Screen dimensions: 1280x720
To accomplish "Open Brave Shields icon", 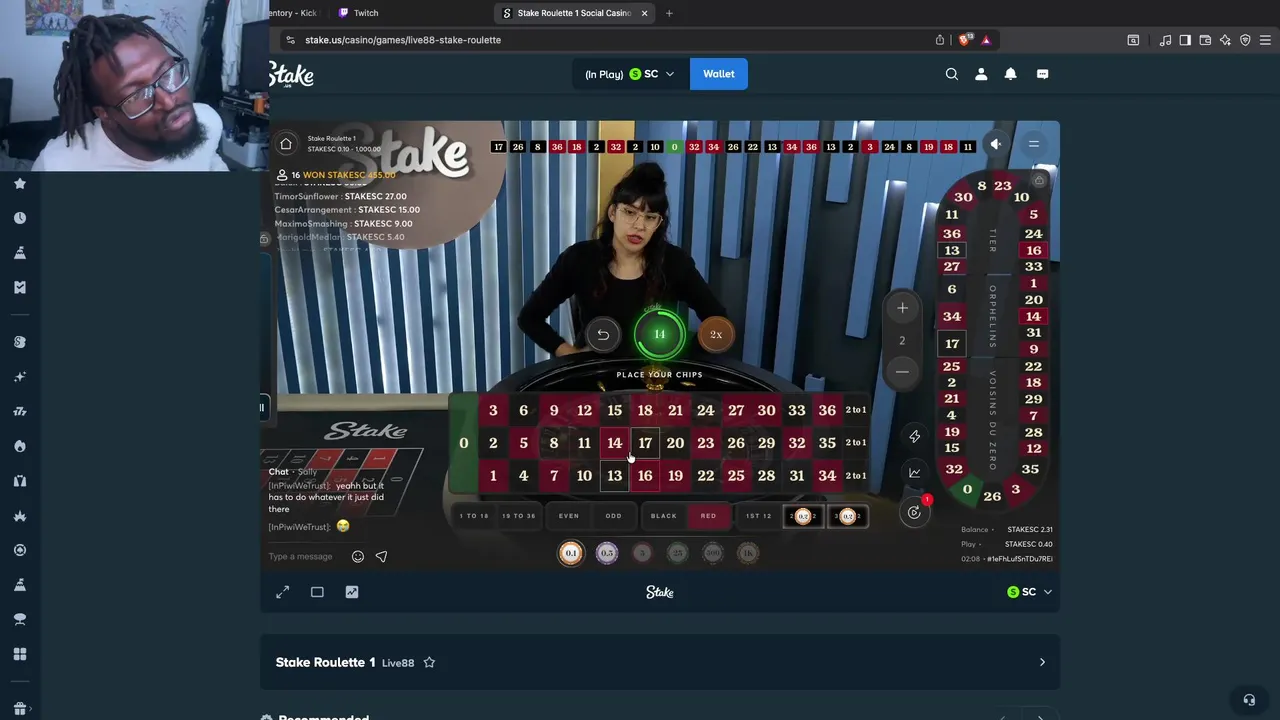I will (x=964, y=40).
